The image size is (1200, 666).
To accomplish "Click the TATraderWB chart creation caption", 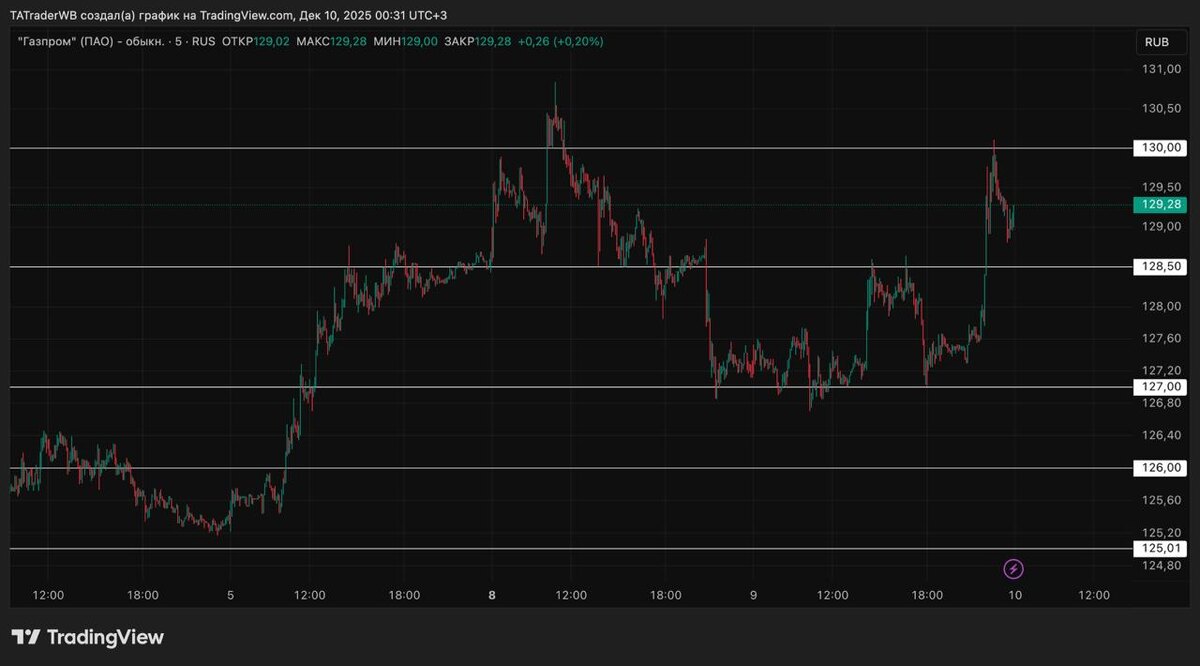I will 228,15.
